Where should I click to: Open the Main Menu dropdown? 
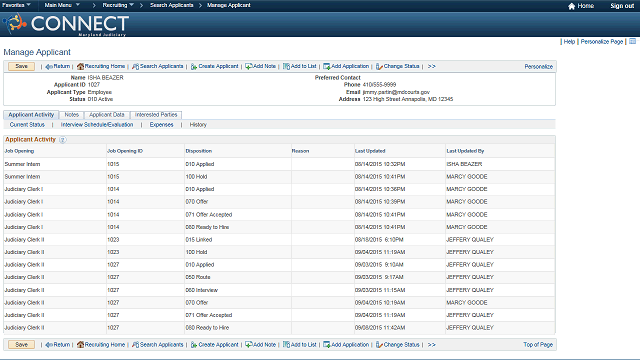tap(62, 5)
